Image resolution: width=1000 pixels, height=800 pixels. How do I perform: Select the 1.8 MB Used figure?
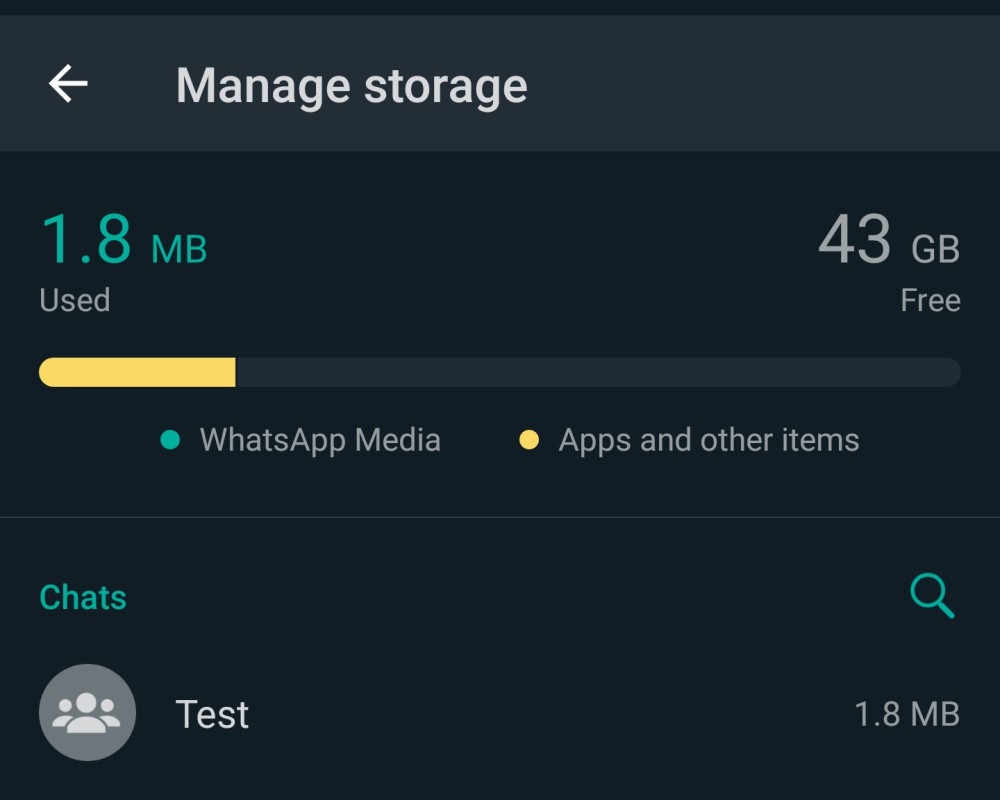124,239
